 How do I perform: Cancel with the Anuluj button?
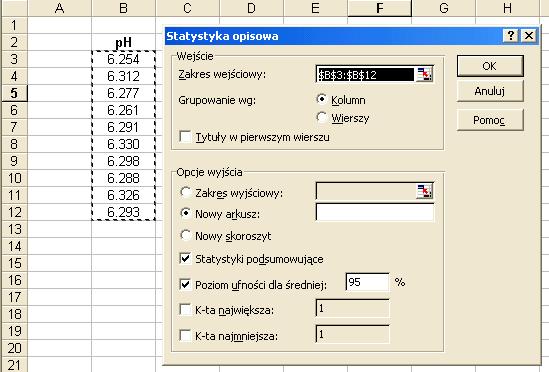[x=490, y=91]
